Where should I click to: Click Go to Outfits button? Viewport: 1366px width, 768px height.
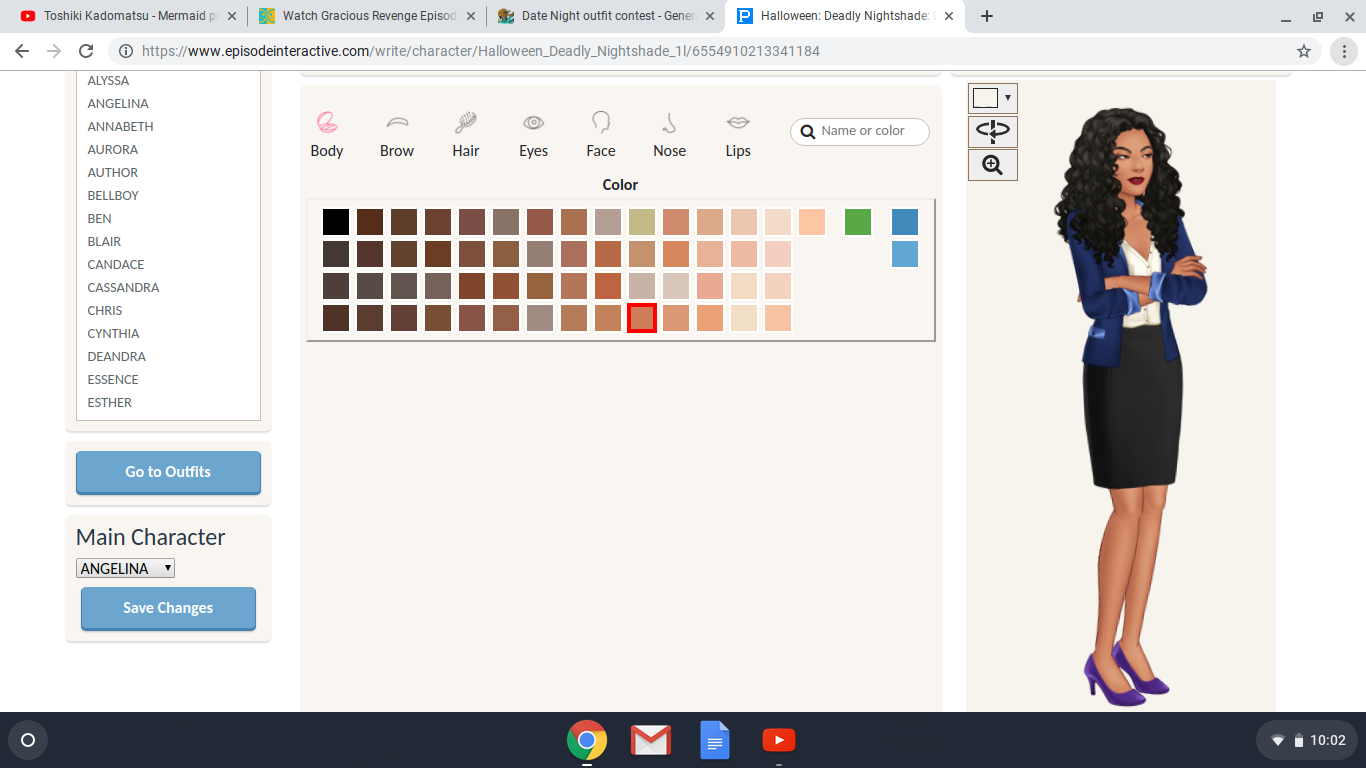point(168,472)
